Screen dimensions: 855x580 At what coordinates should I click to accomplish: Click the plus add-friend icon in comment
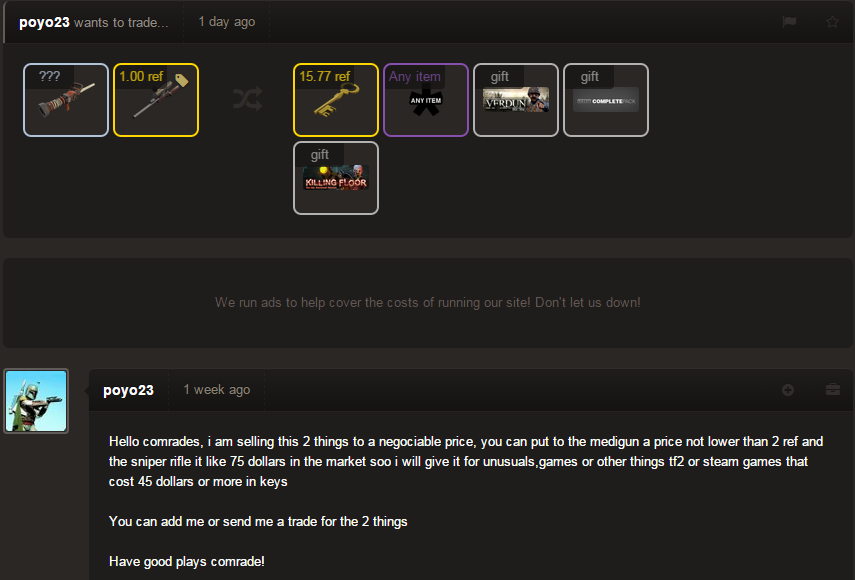pyautogui.click(x=787, y=390)
